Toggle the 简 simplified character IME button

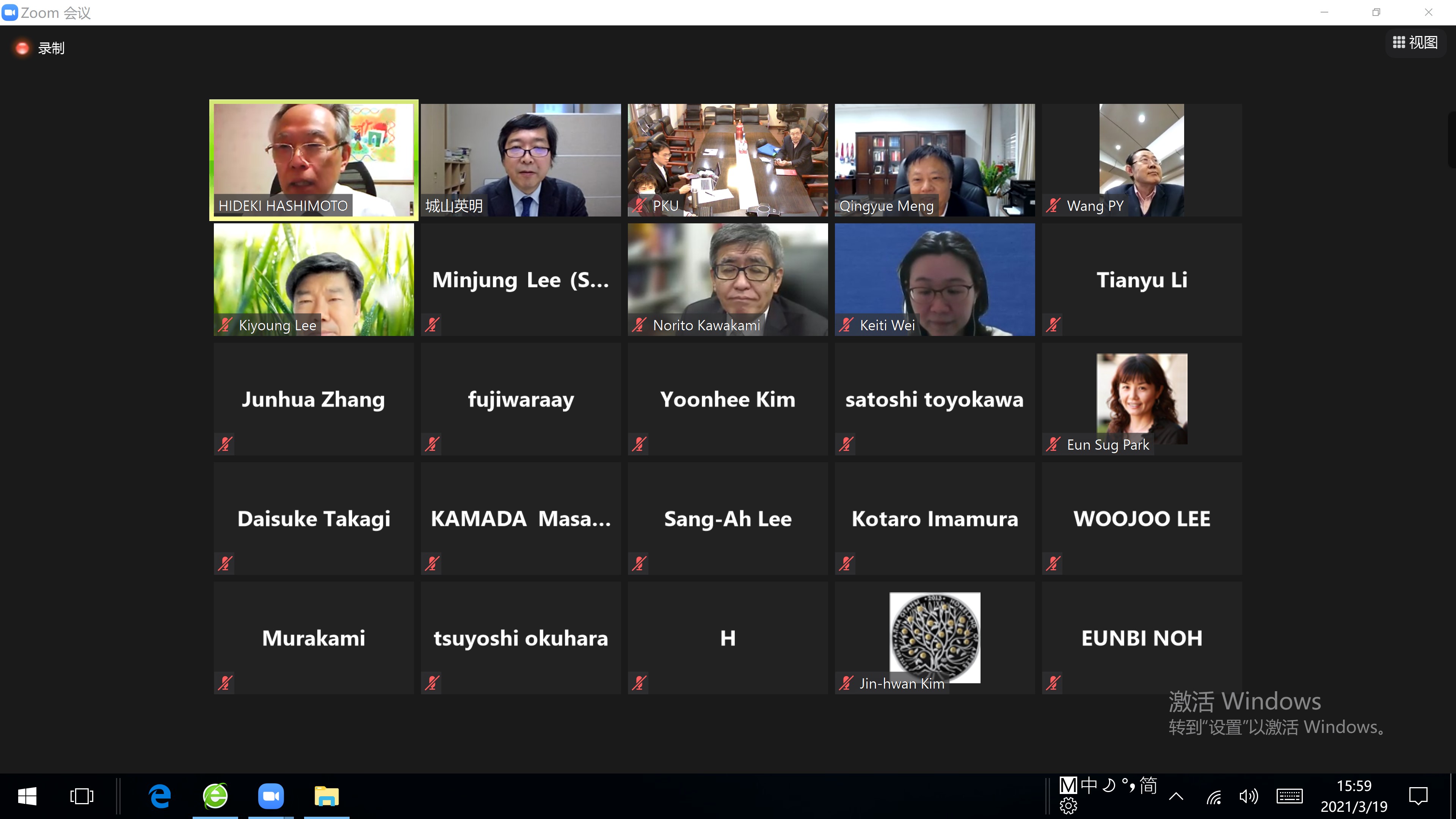click(x=1148, y=786)
